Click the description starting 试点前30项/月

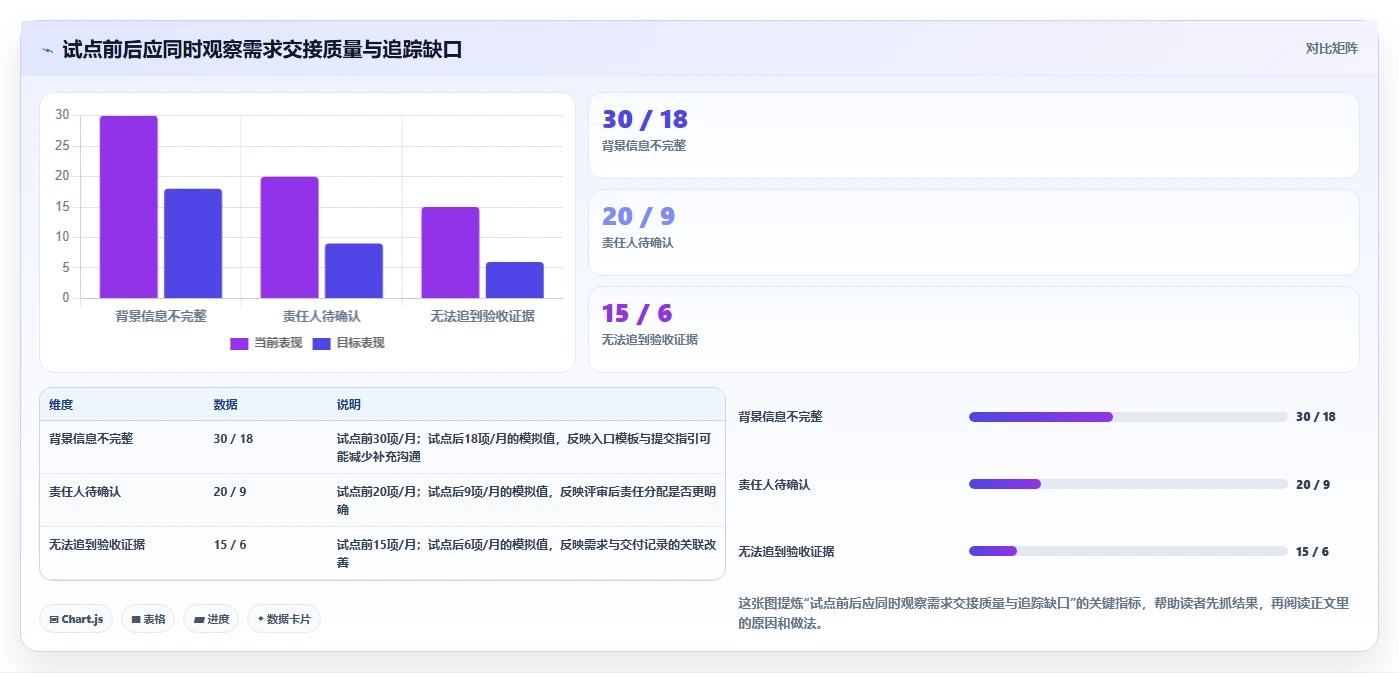point(526,447)
